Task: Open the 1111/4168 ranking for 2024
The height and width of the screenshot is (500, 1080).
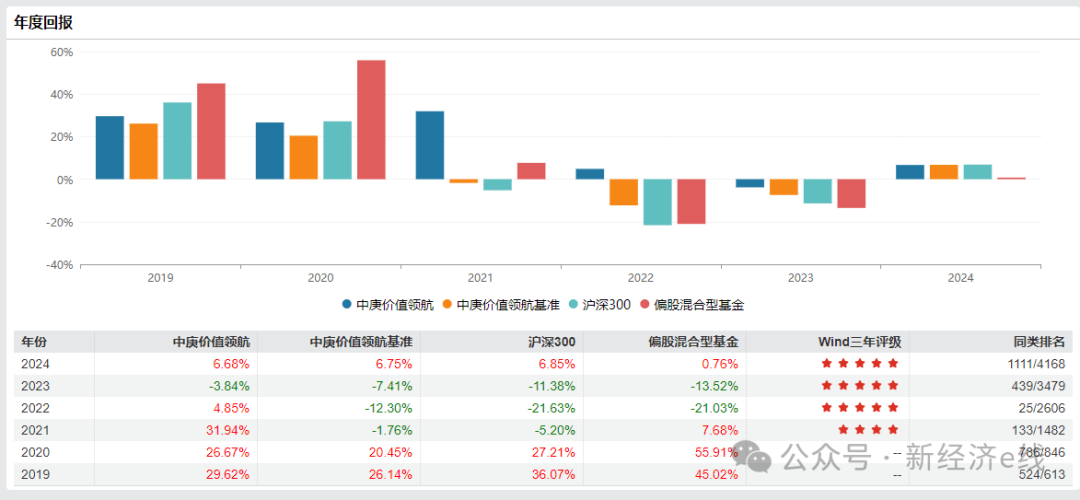Action: coord(1034,364)
